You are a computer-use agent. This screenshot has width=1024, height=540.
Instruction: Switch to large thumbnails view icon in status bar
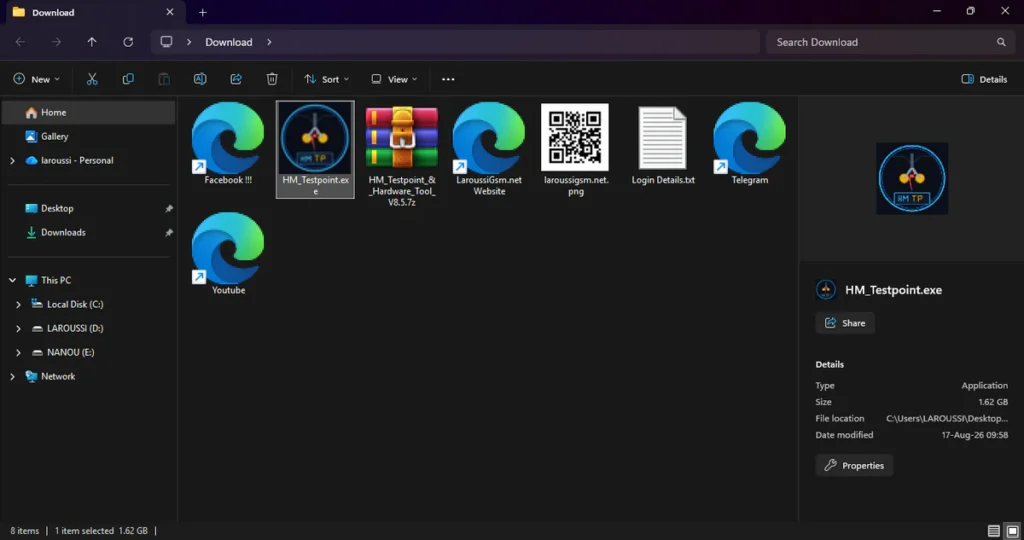point(1012,530)
